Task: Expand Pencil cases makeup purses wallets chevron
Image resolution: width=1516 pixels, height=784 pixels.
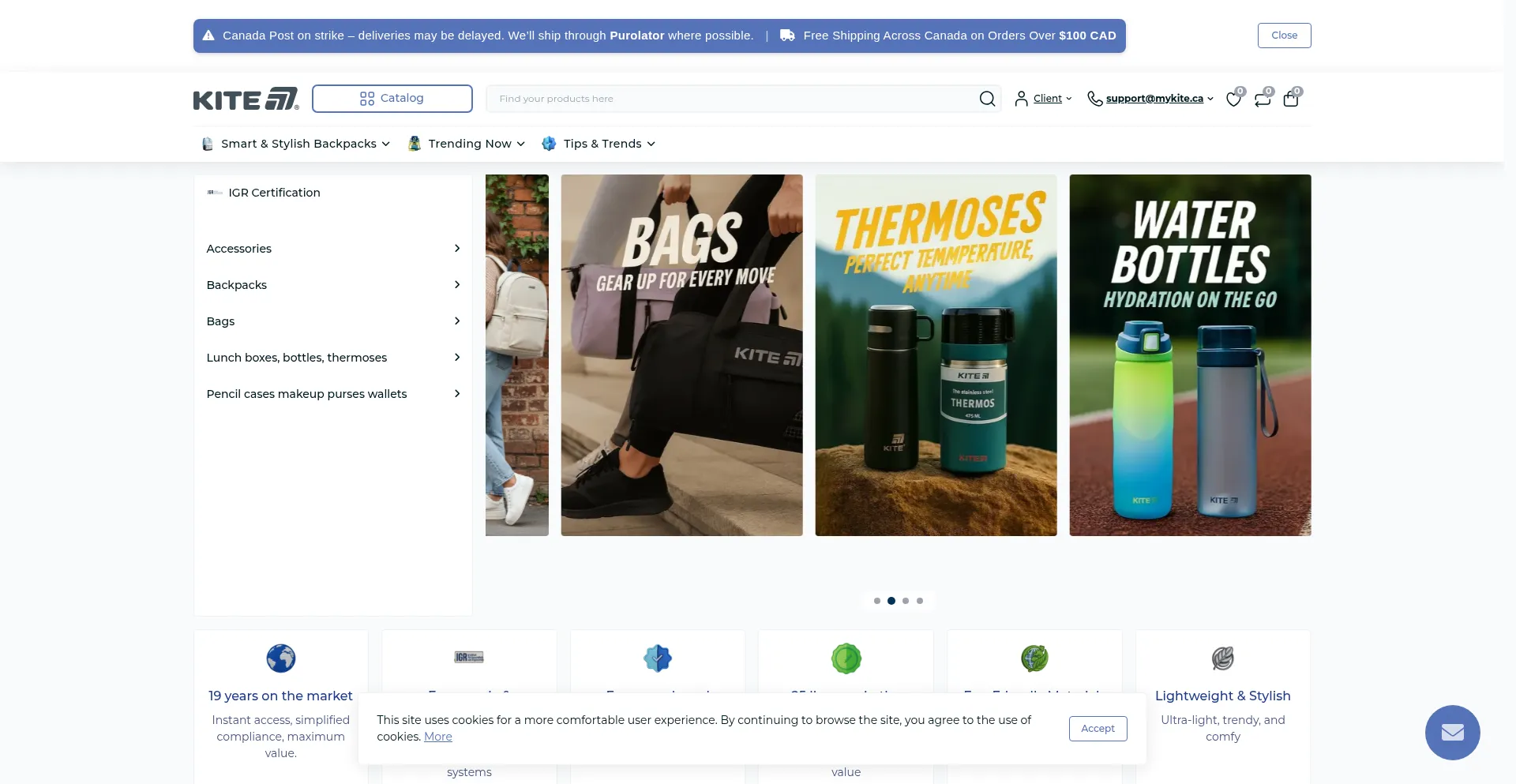Action: (x=457, y=394)
